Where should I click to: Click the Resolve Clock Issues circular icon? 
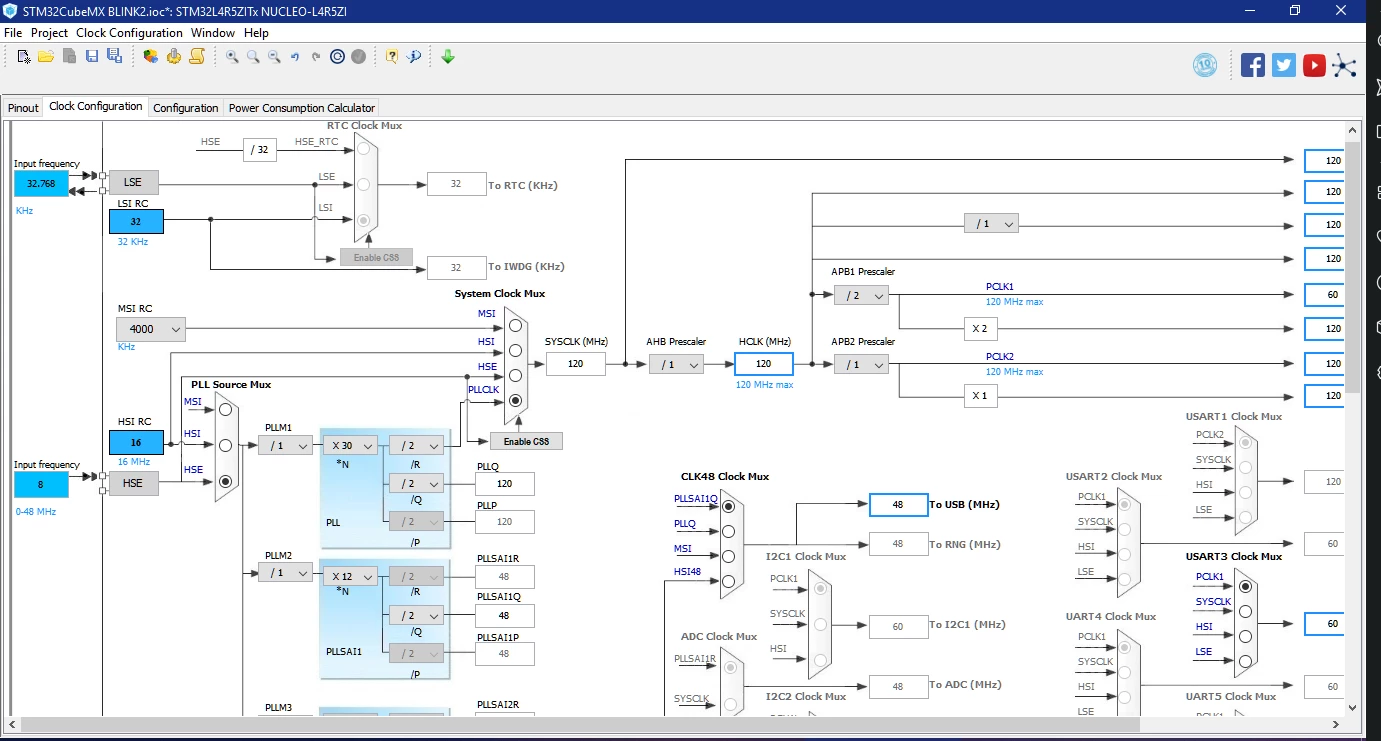click(x=337, y=57)
